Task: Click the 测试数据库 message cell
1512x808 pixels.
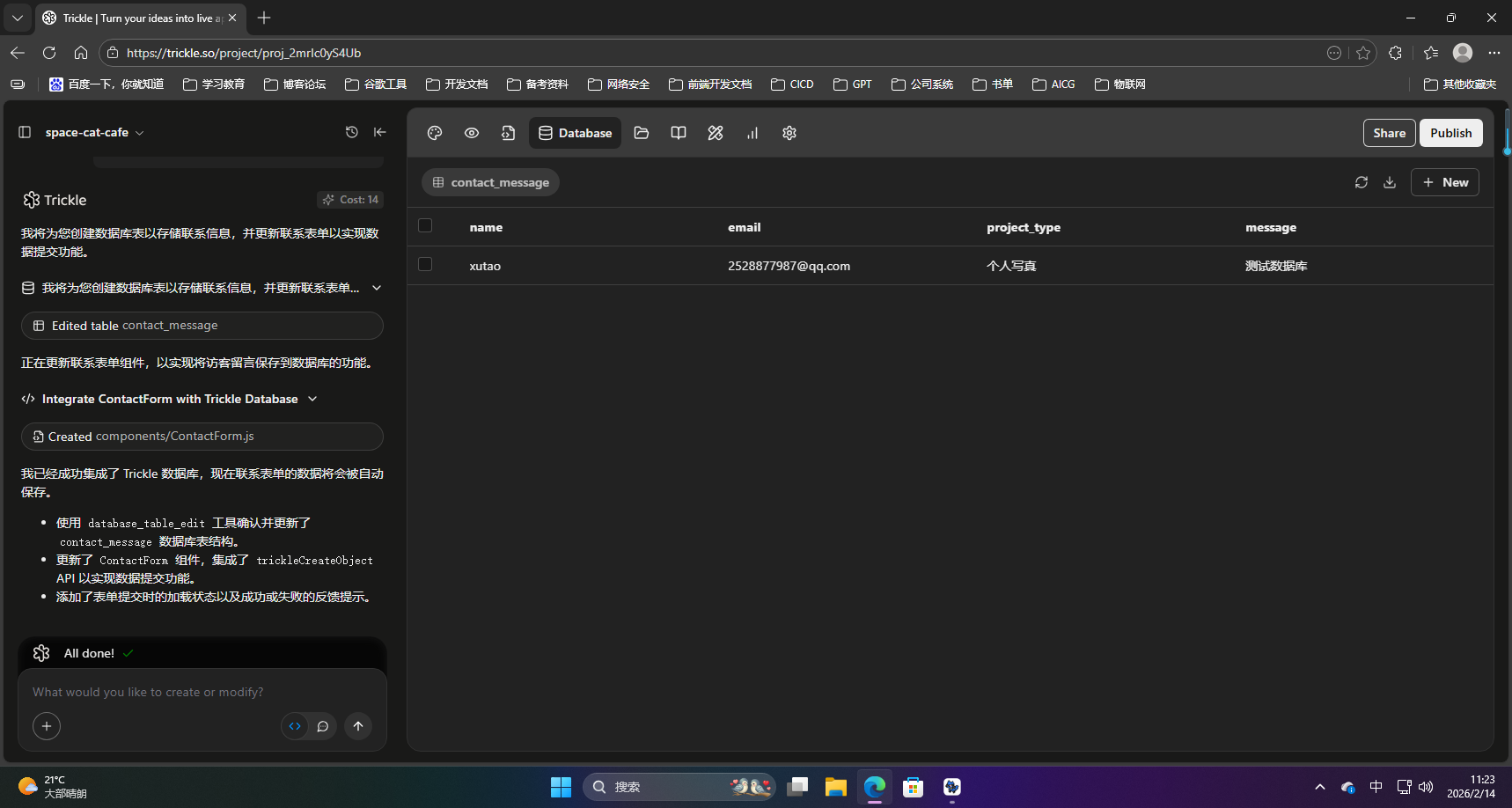Action: point(1276,266)
